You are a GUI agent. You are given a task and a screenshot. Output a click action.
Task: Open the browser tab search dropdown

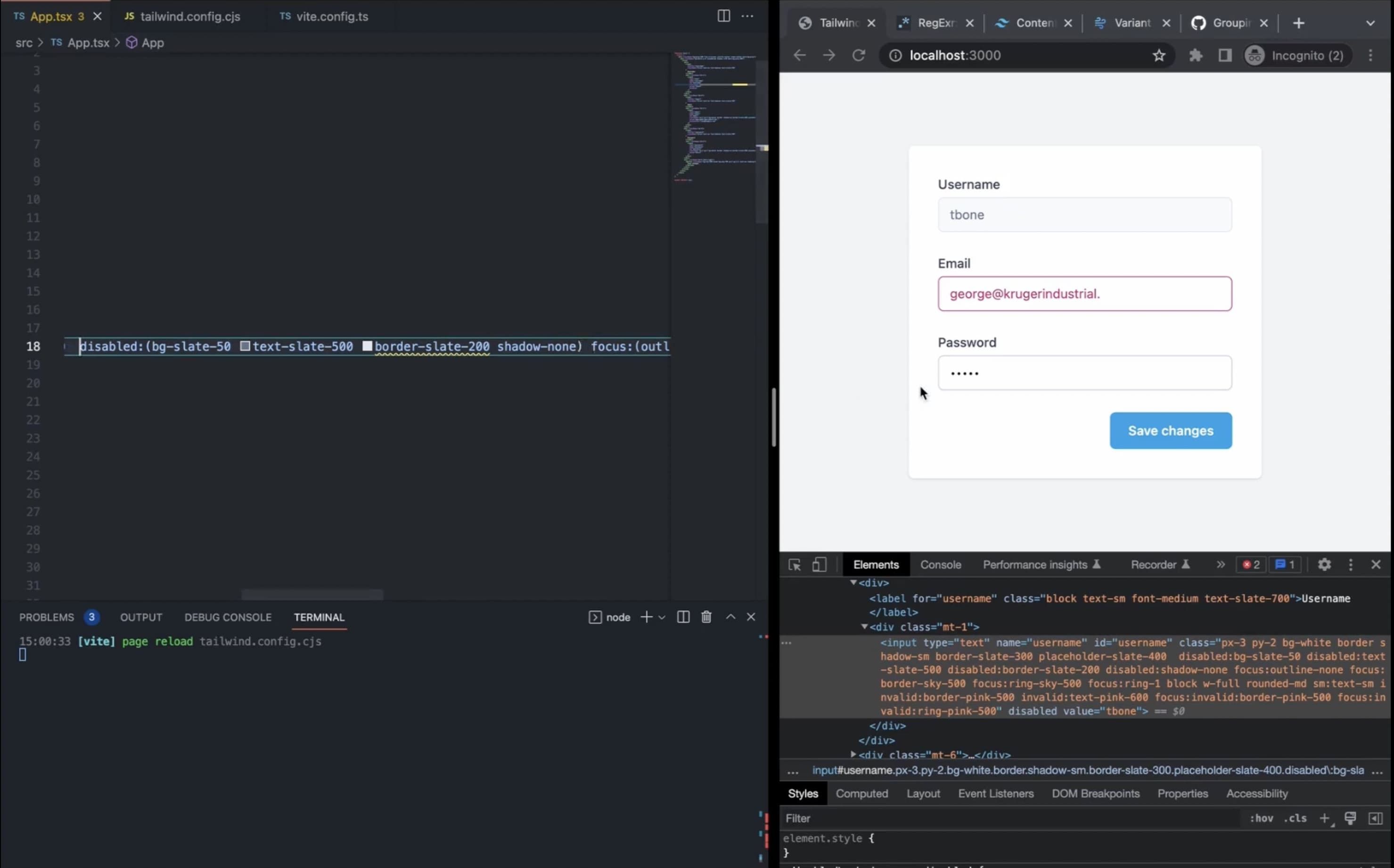coord(1371,23)
